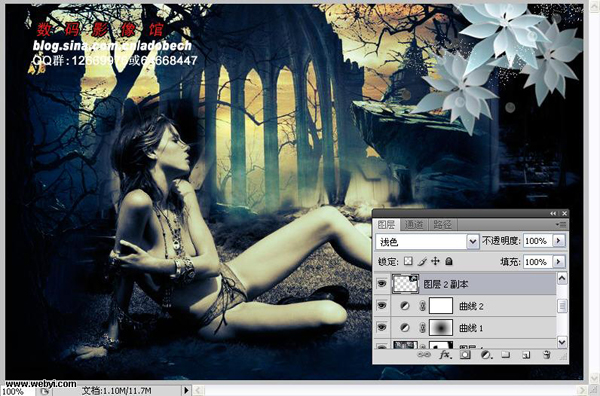Click the horizontal scrollbar left arrow
Image resolution: width=600 pixels, height=396 pixels.
pyautogui.click(x=197, y=391)
